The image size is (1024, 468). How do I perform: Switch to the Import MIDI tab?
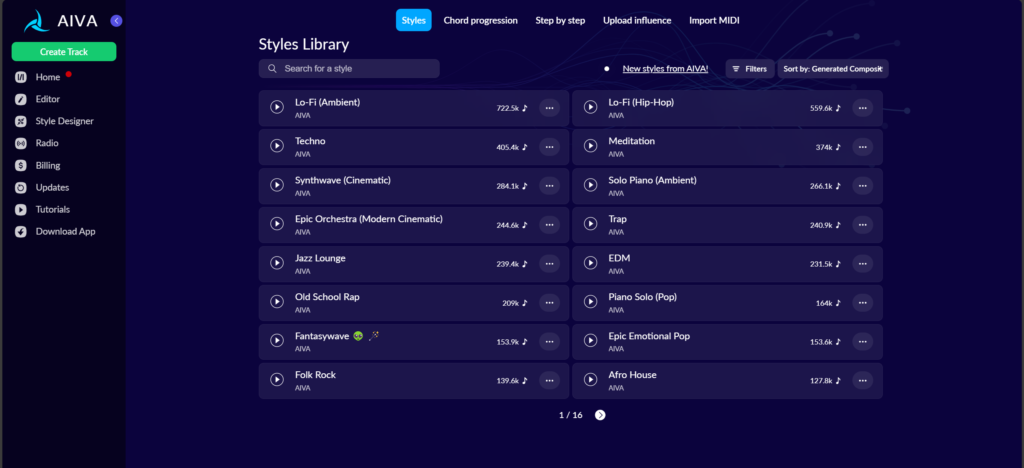pyautogui.click(x=714, y=20)
